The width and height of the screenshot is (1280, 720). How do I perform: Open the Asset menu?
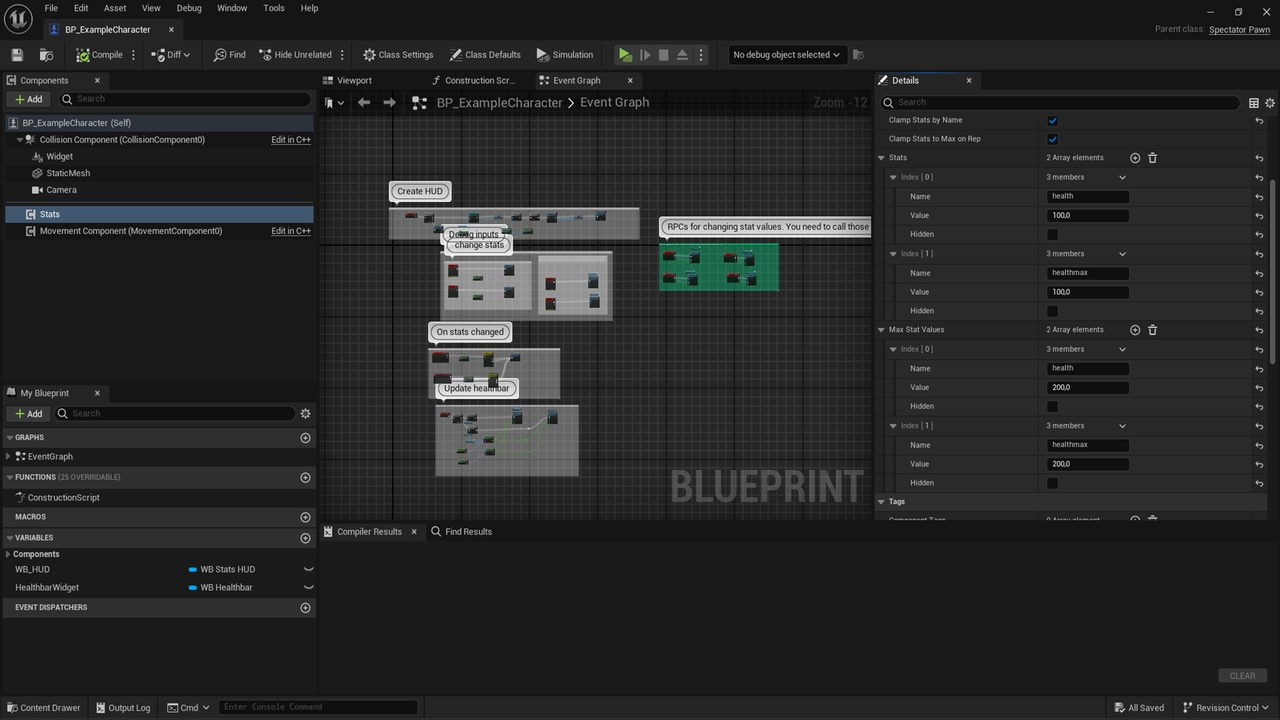[x=115, y=8]
